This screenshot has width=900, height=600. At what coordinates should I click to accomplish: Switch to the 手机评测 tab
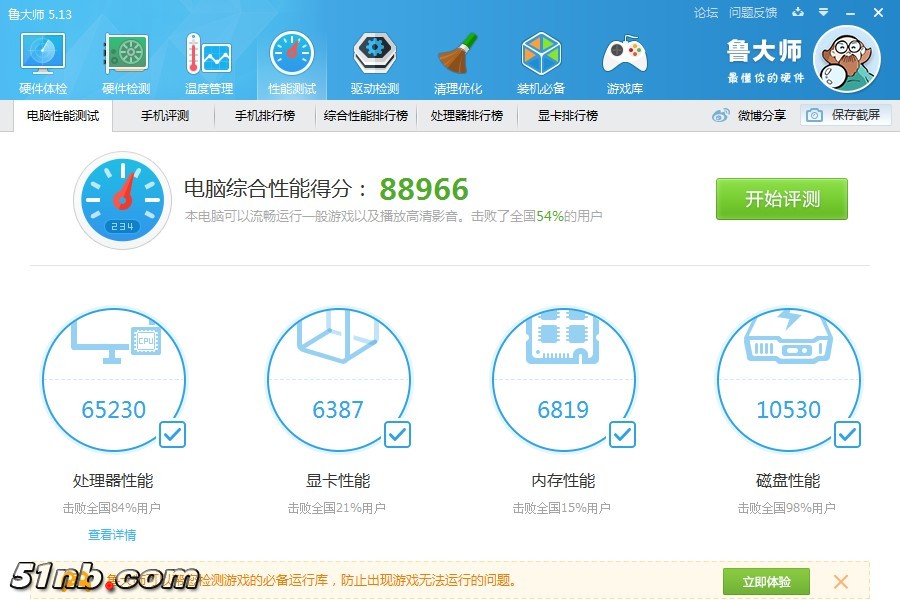[165, 116]
